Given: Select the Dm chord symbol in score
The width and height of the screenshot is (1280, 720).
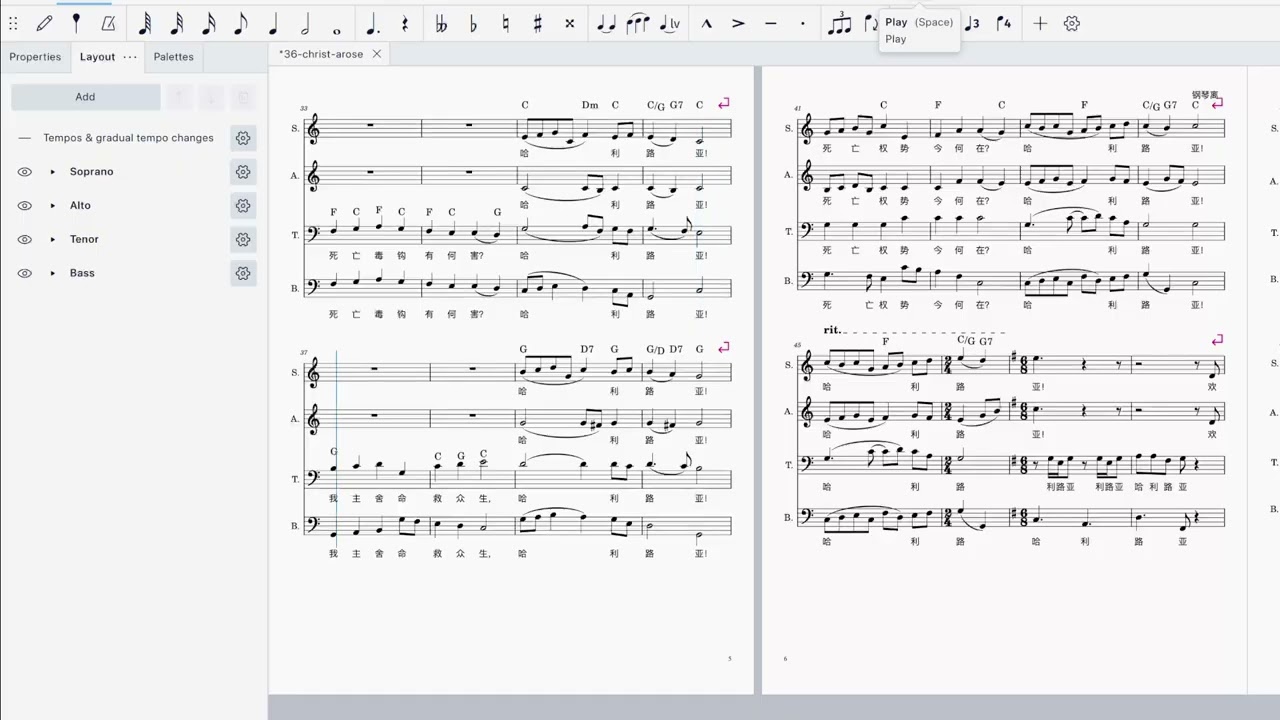Looking at the screenshot, I should (590, 105).
